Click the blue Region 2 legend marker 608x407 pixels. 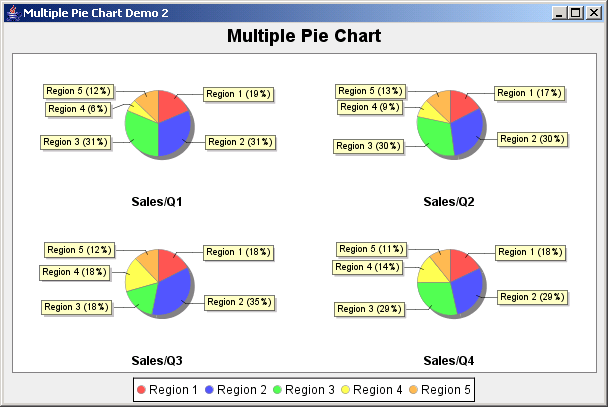pos(209,389)
